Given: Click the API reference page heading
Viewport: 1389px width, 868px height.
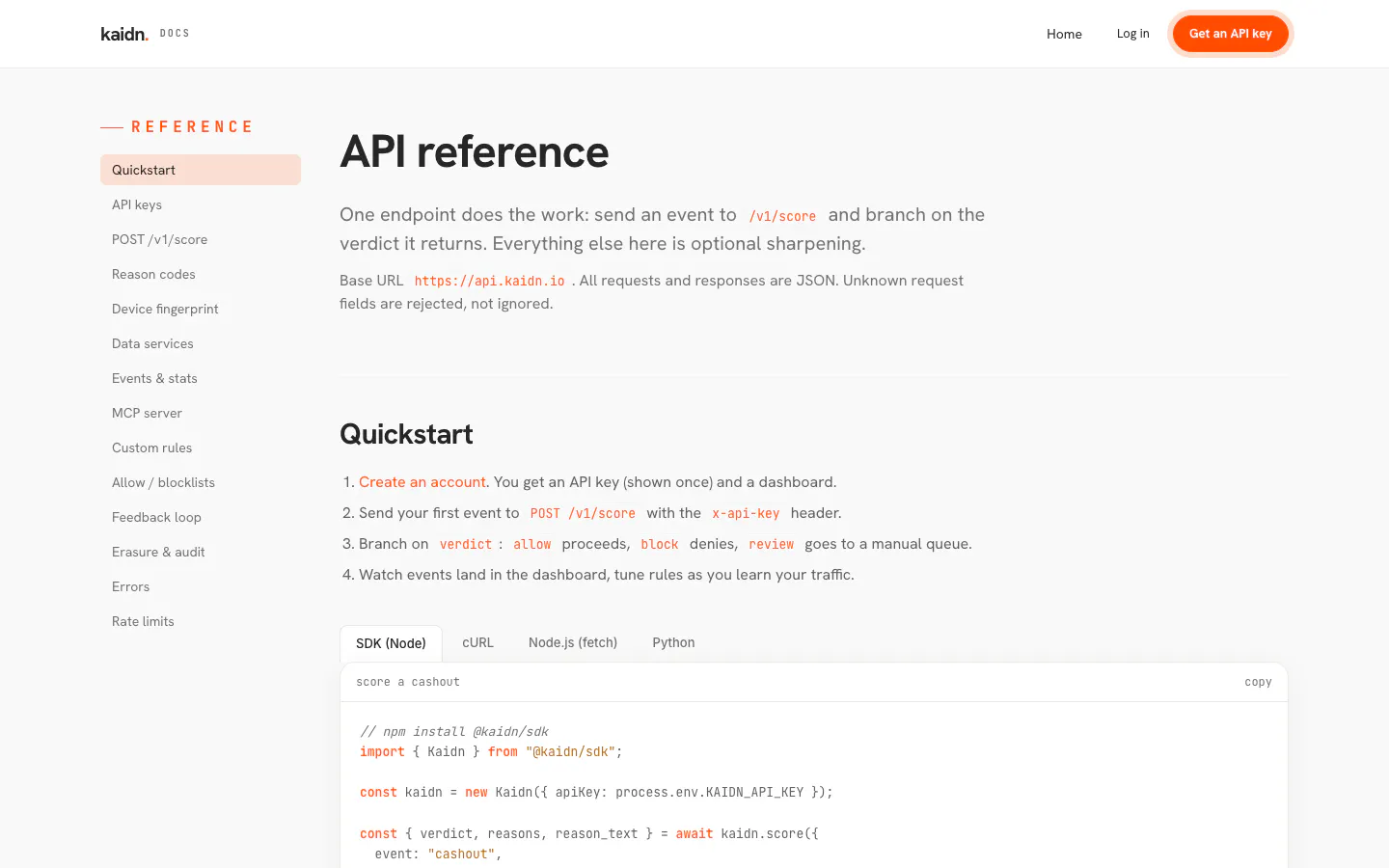Looking at the screenshot, I should click(475, 151).
